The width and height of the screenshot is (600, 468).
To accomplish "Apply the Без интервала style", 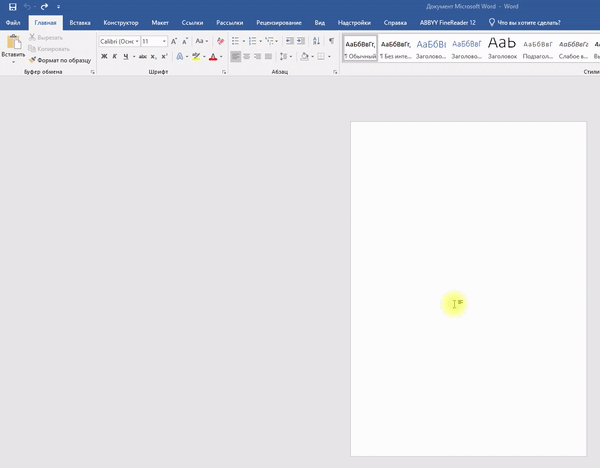I will [396, 48].
